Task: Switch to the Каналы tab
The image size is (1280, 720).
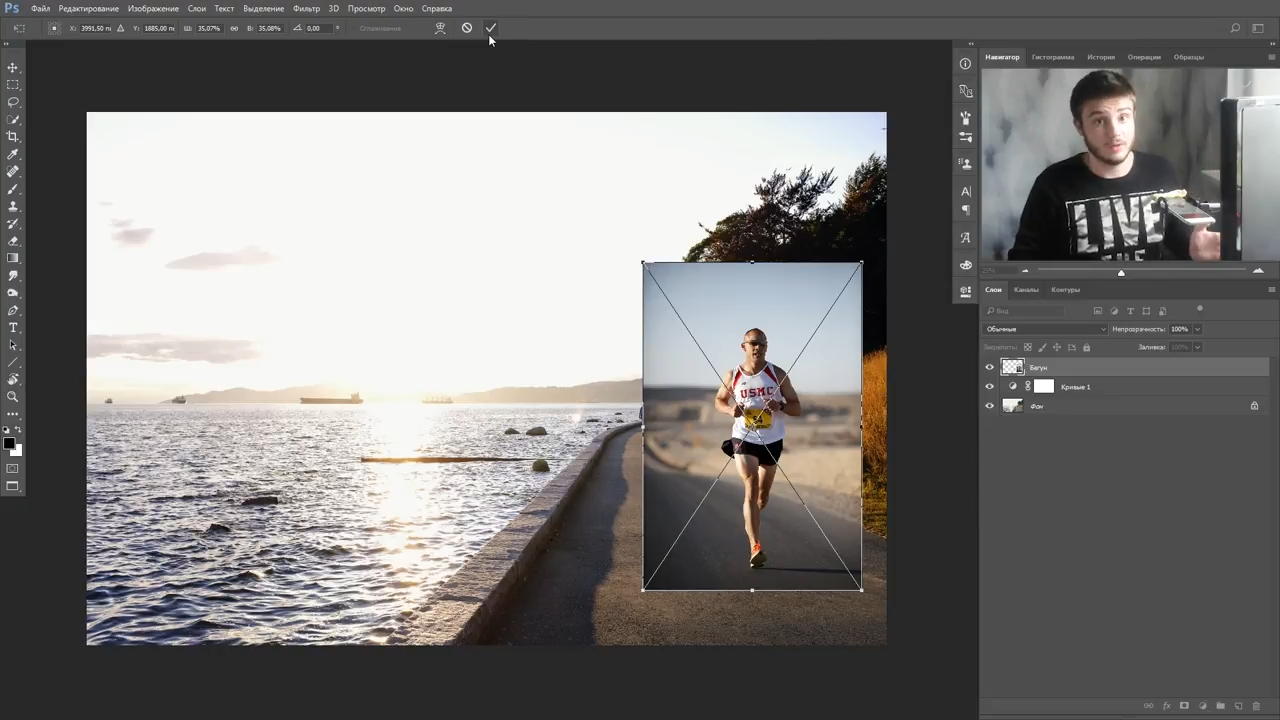Action: pyautogui.click(x=1026, y=290)
